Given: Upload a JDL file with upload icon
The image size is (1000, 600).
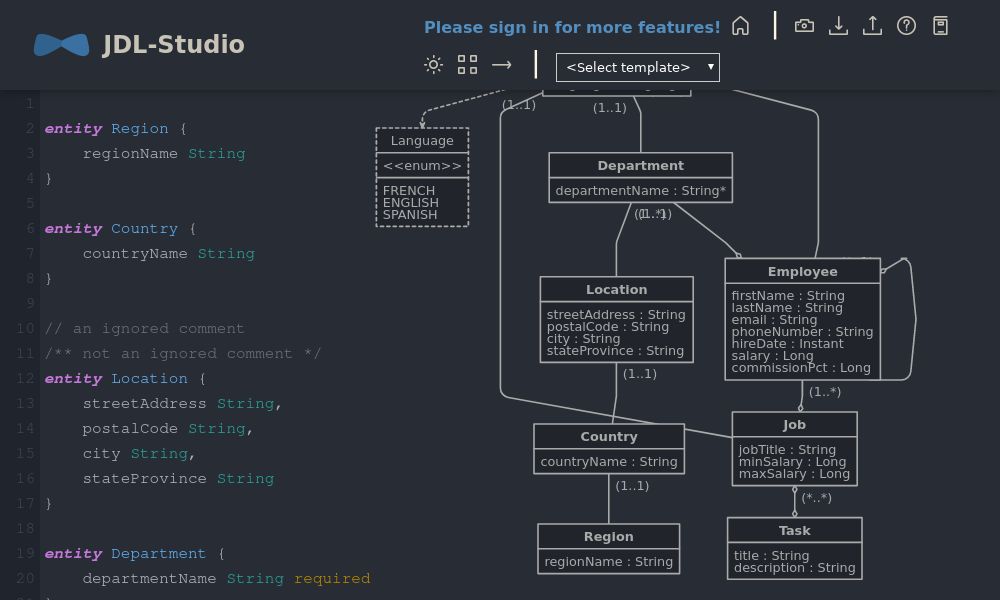Looking at the screenshot, I should point(872,25).
